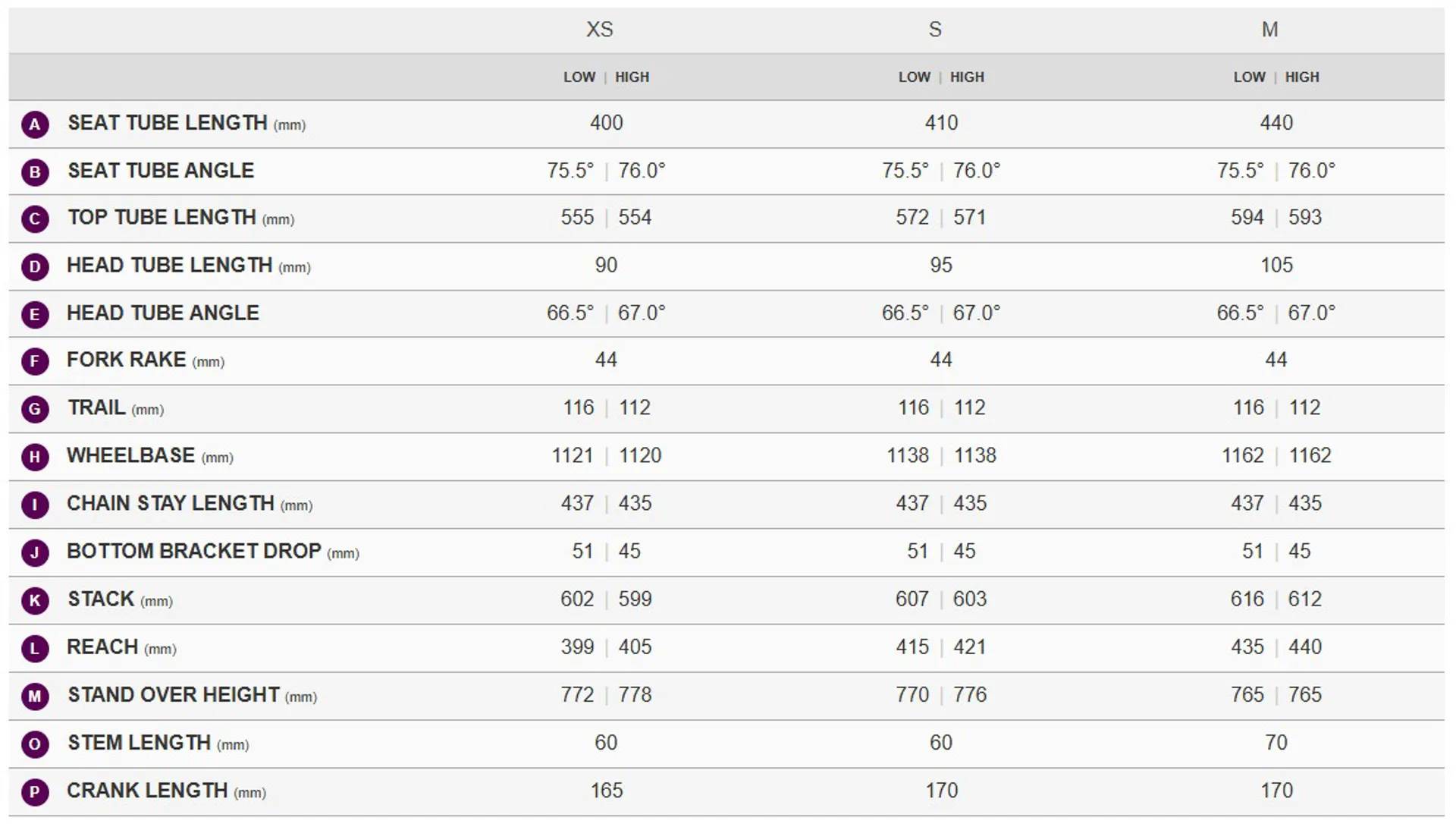
Task: Click the purple H Wheelbase icon
Action: tap(35, 457)
